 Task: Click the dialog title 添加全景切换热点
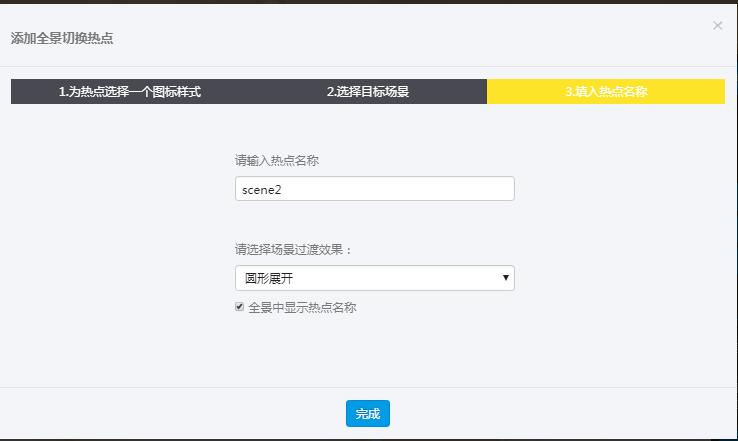tap(62, 38)
